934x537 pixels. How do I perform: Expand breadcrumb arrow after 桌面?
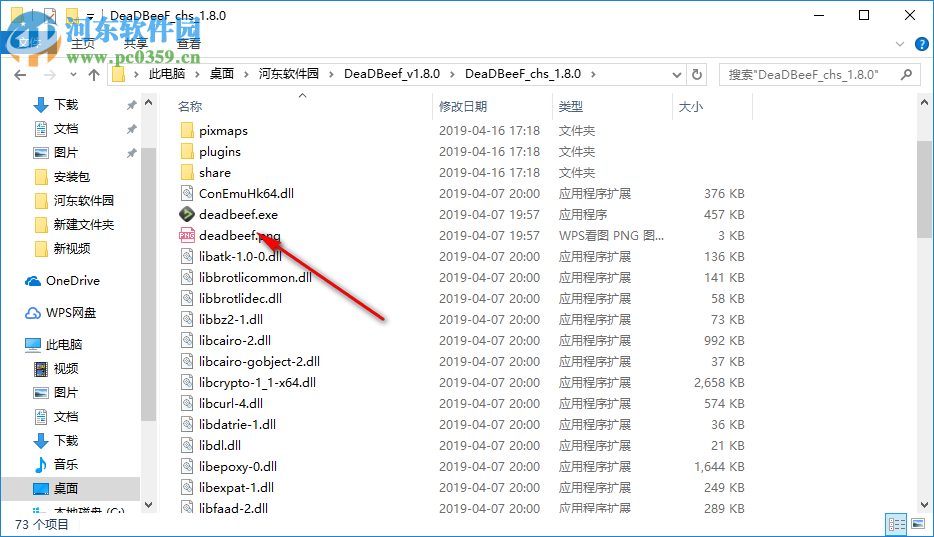pos(246,74)
